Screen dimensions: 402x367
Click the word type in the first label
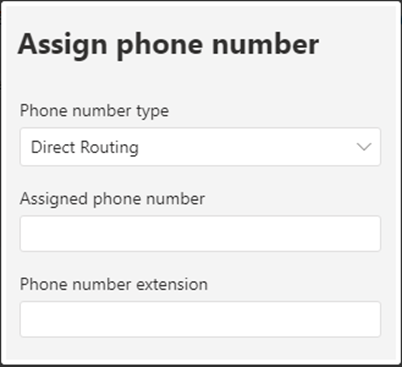tap(153, 112)
